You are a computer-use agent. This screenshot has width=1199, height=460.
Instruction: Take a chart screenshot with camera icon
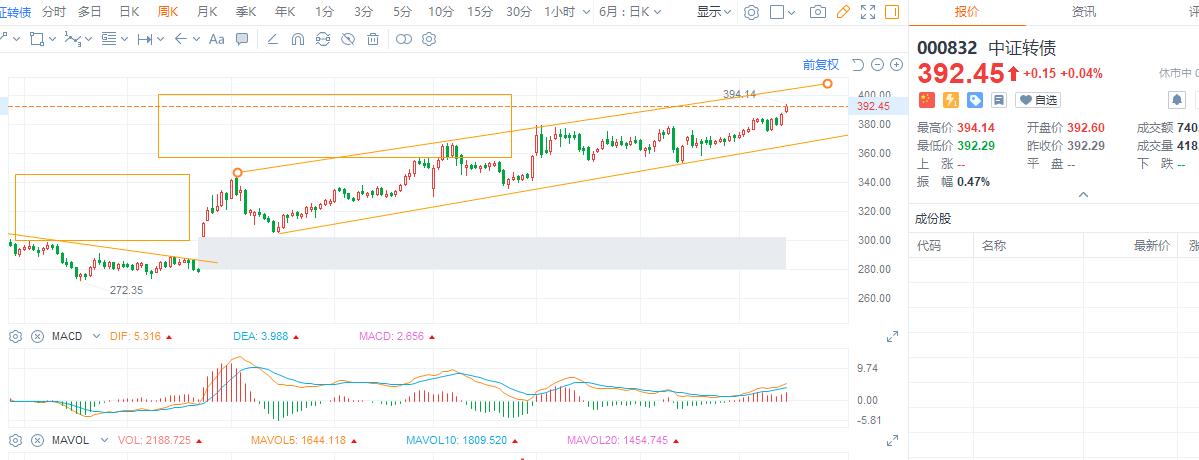[x=818, y=12]
